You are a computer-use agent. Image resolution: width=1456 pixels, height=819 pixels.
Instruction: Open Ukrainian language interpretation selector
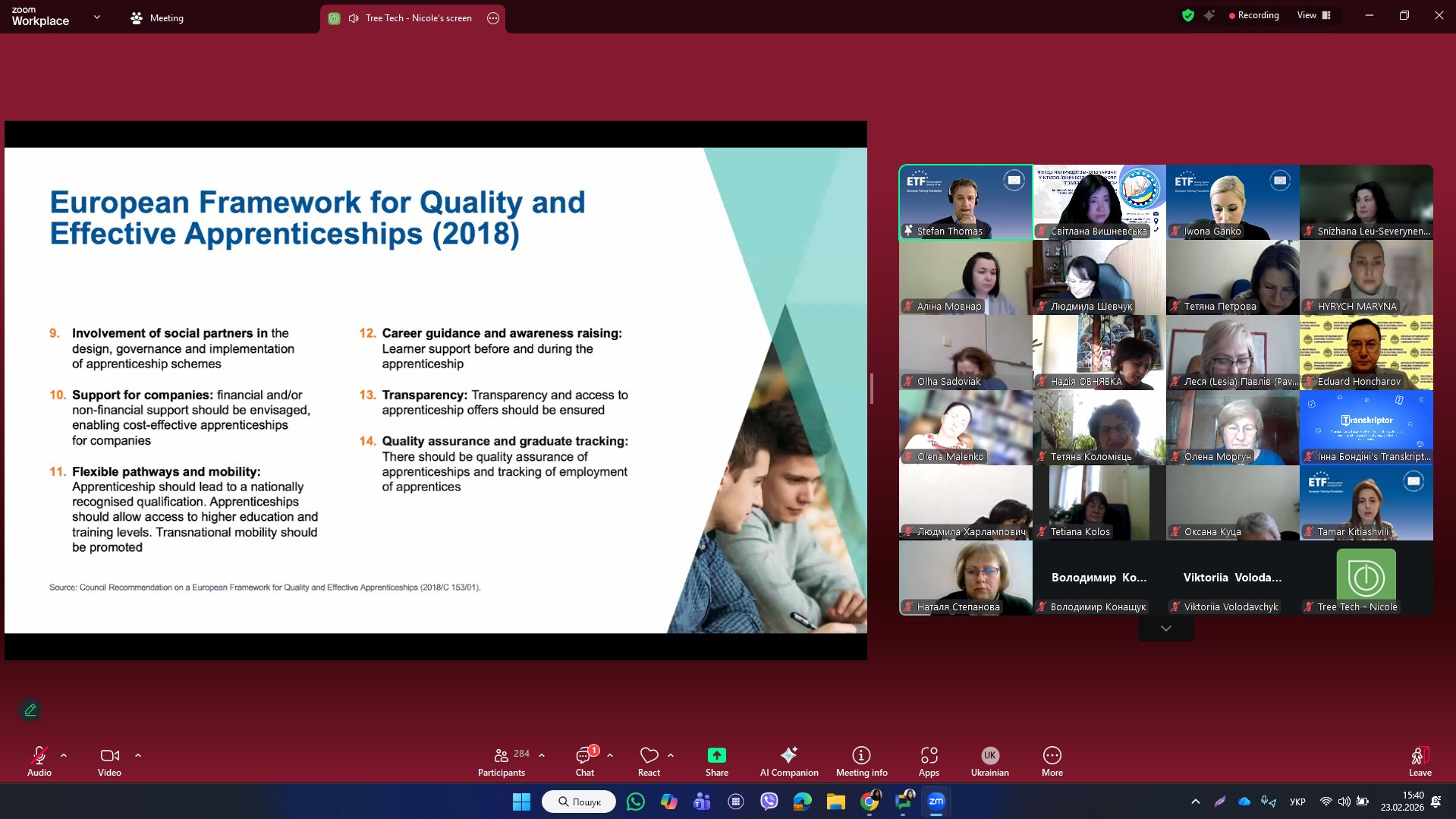[x=989, y=761]
